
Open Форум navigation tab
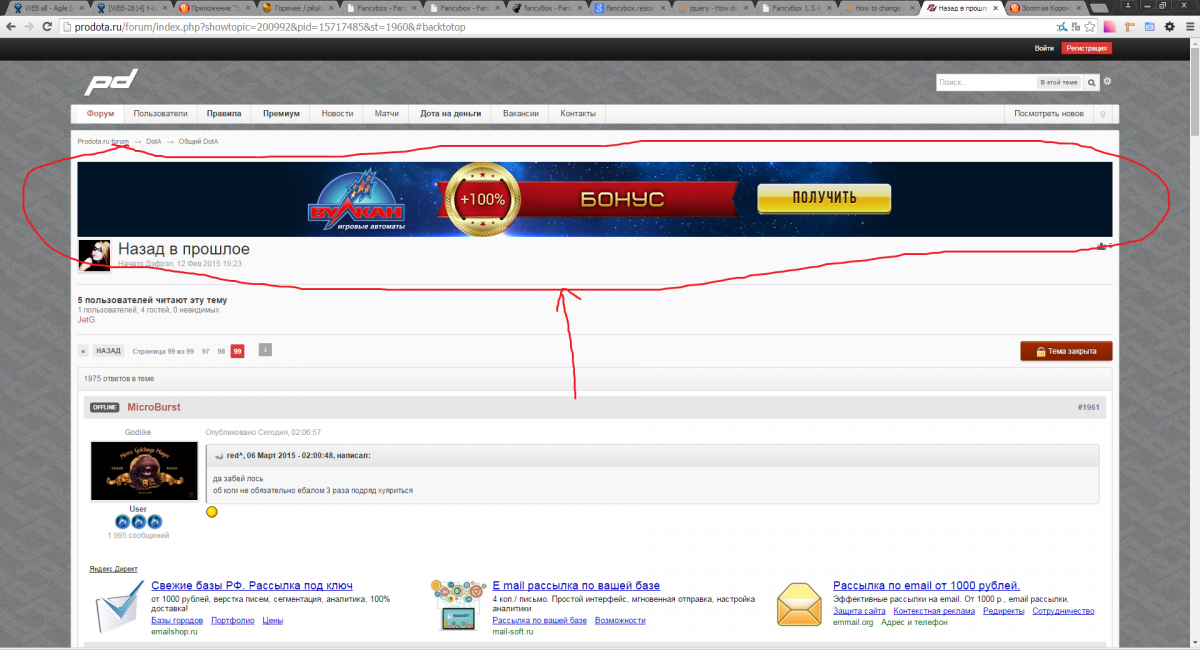pyautogui.click(x=99, y=114)
